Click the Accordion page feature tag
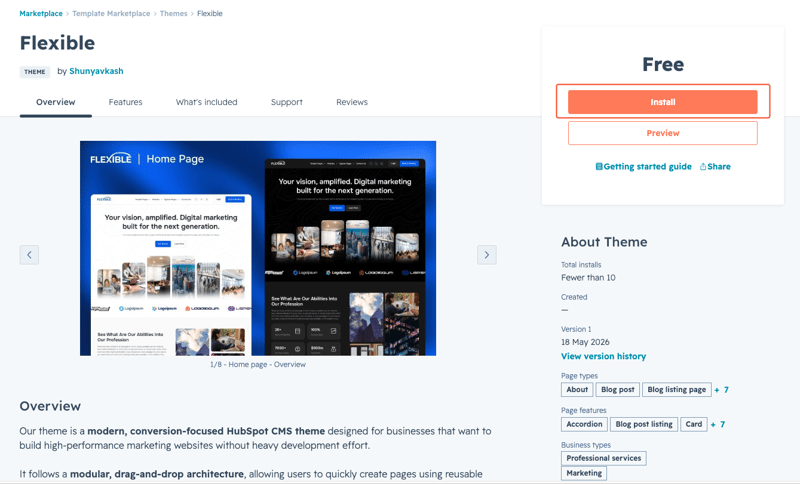The width and height of the screenshot is (800, 484). (584, 424)
